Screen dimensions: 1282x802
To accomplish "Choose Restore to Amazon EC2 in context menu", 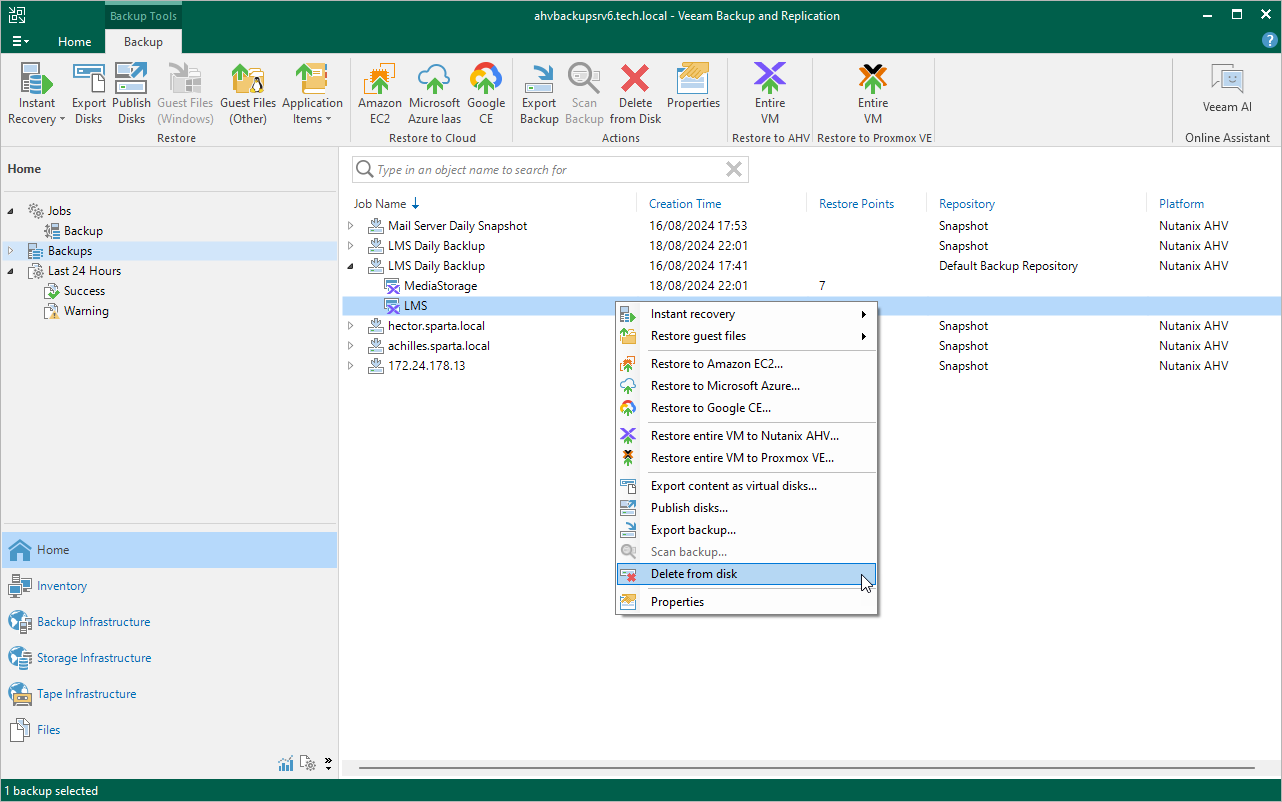I will 746,364.
